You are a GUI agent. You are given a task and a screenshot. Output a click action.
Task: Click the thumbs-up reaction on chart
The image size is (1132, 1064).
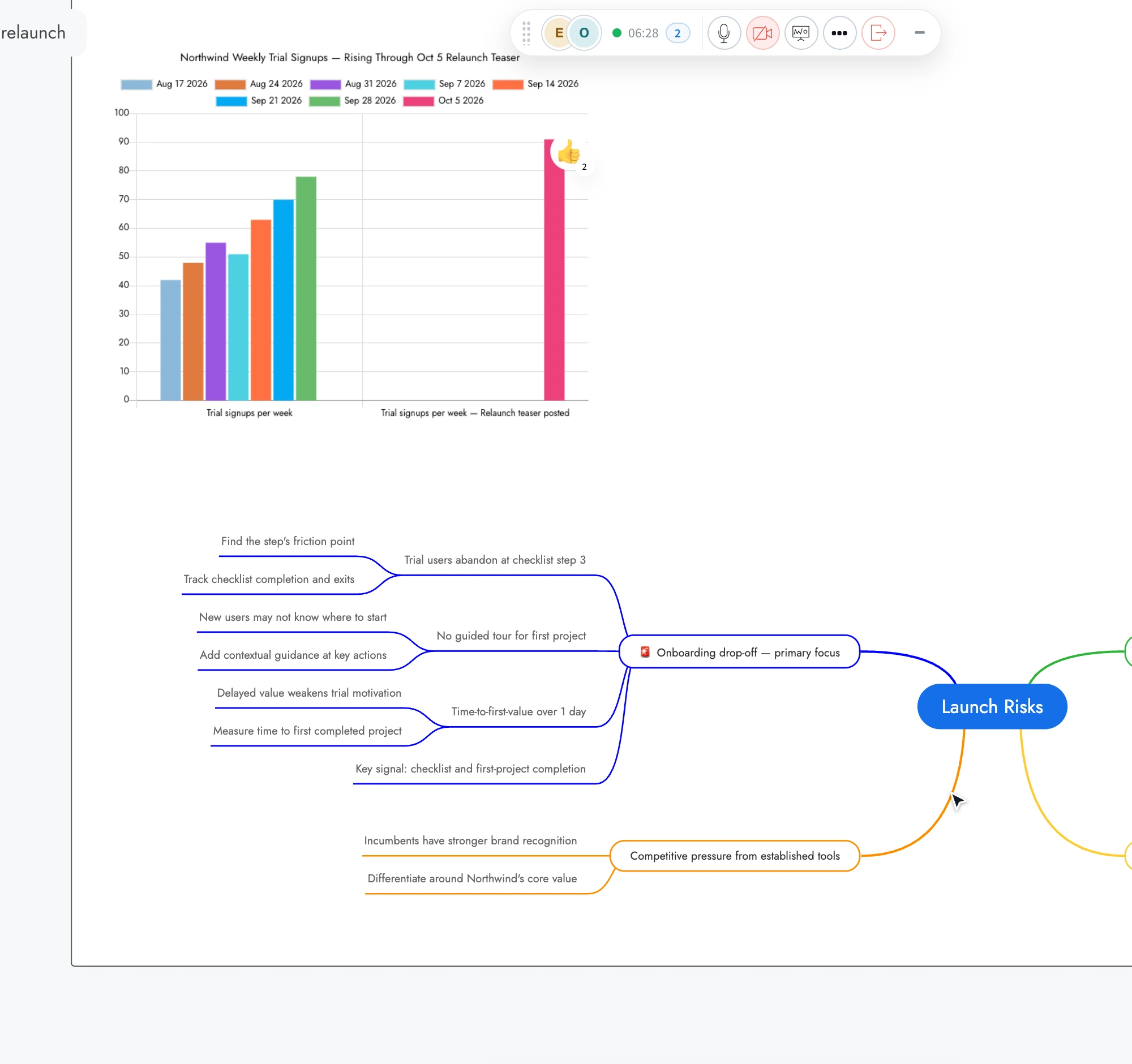568,153
